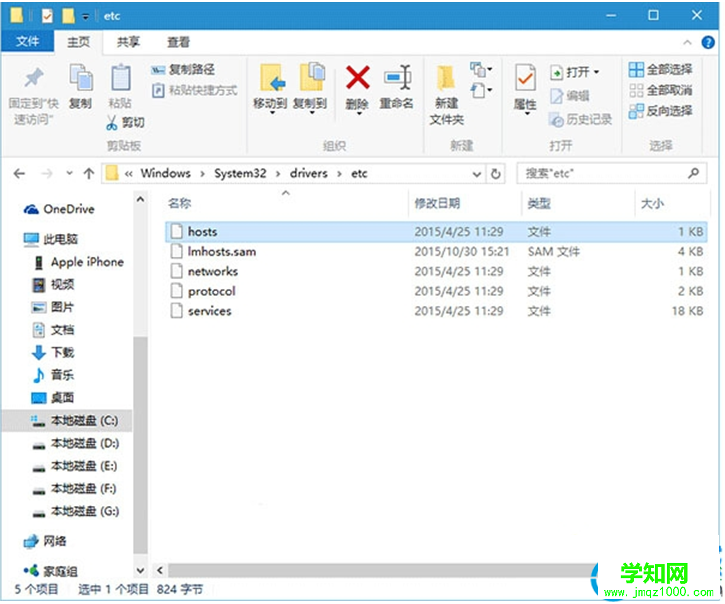The height and width of the screenshot is (604, 725).
Task: Open Pictures (图片) folder in sidebar
Action: (53, 307)
